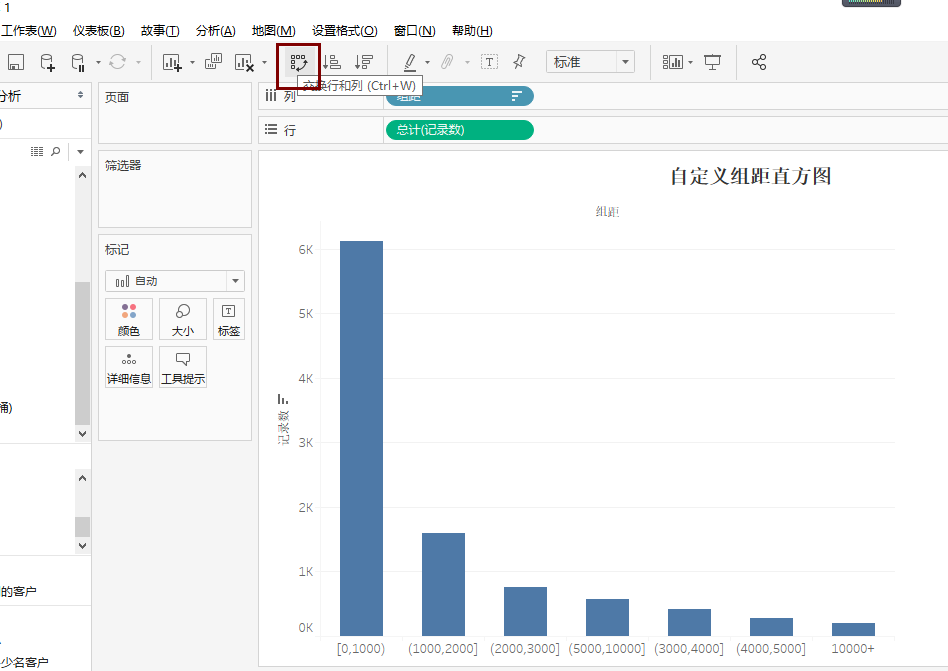
Task: Sort descending using toolbar icon
Action: [364, 62]
